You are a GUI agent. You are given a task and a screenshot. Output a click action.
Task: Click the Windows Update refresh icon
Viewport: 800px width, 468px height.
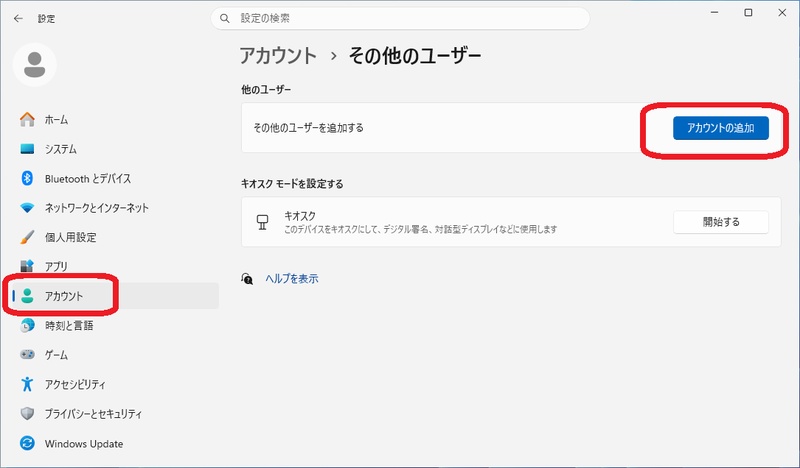(27, 443)
